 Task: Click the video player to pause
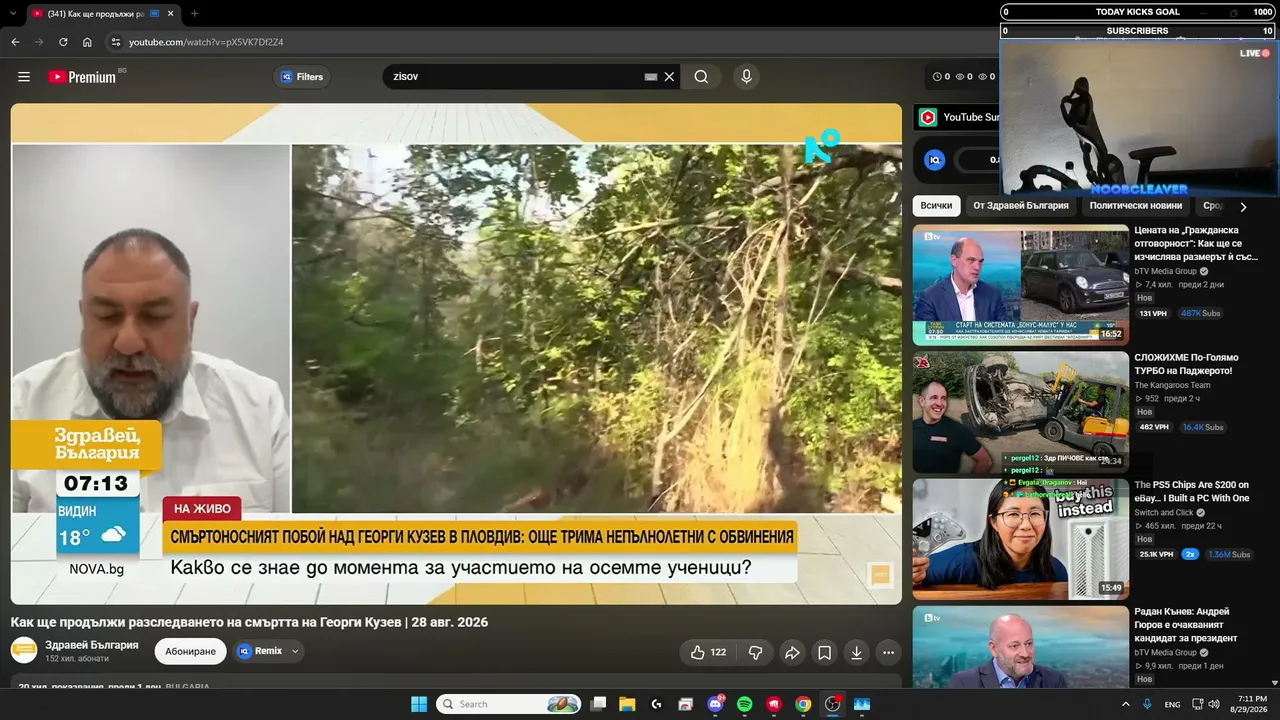tap(456, 354)
